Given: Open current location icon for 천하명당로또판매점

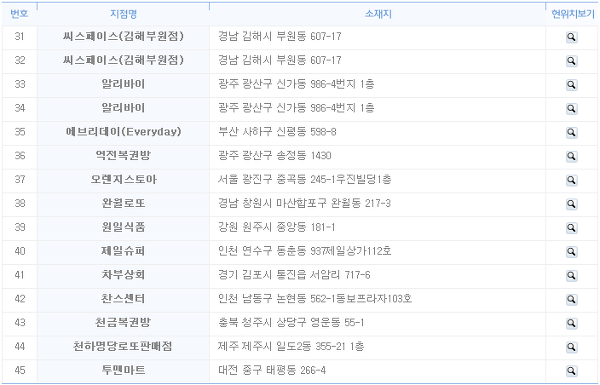Looking at the screenshot, I should [571, 347].
